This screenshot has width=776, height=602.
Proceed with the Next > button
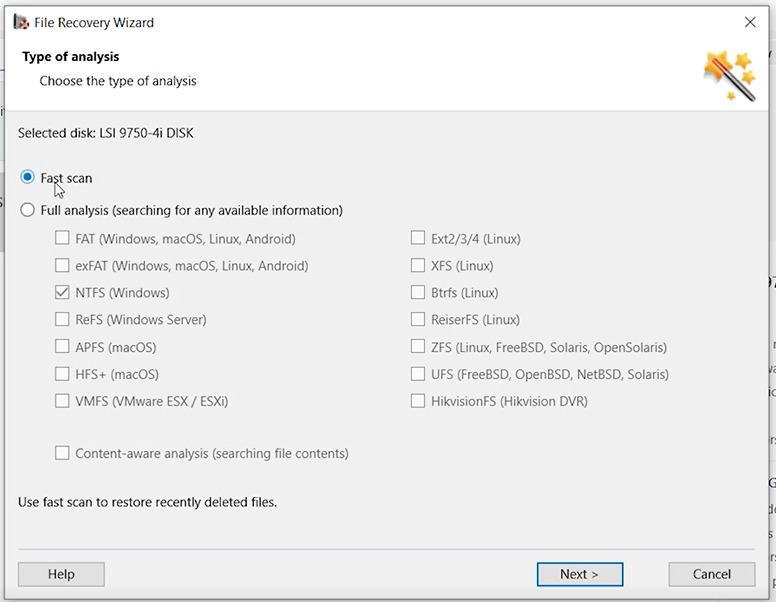580,574
